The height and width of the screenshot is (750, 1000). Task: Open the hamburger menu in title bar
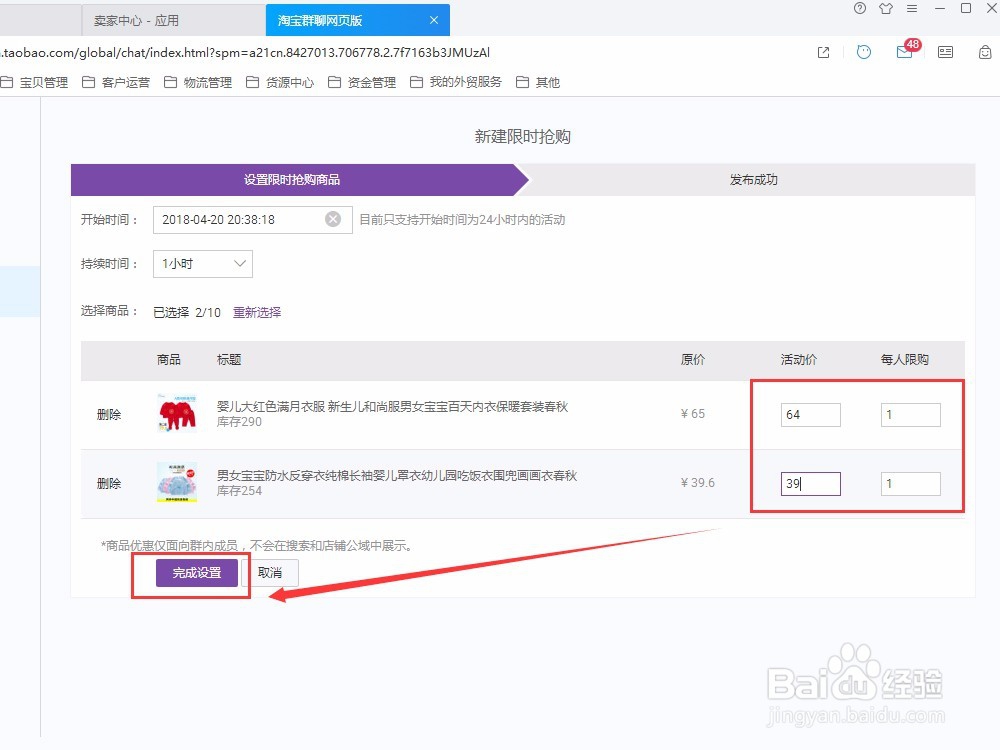click(912, 9)
